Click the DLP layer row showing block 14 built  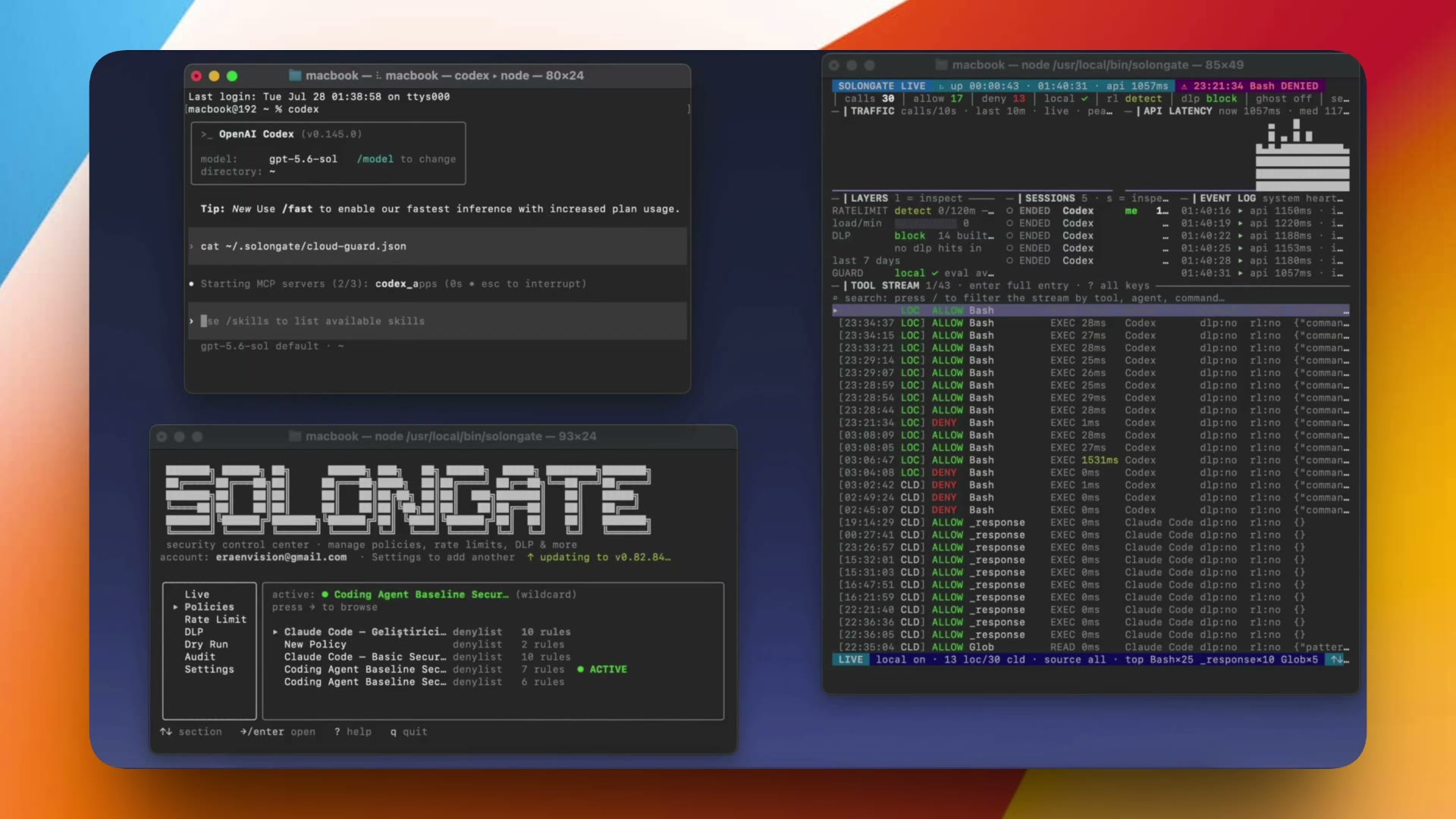pos(913,236)
